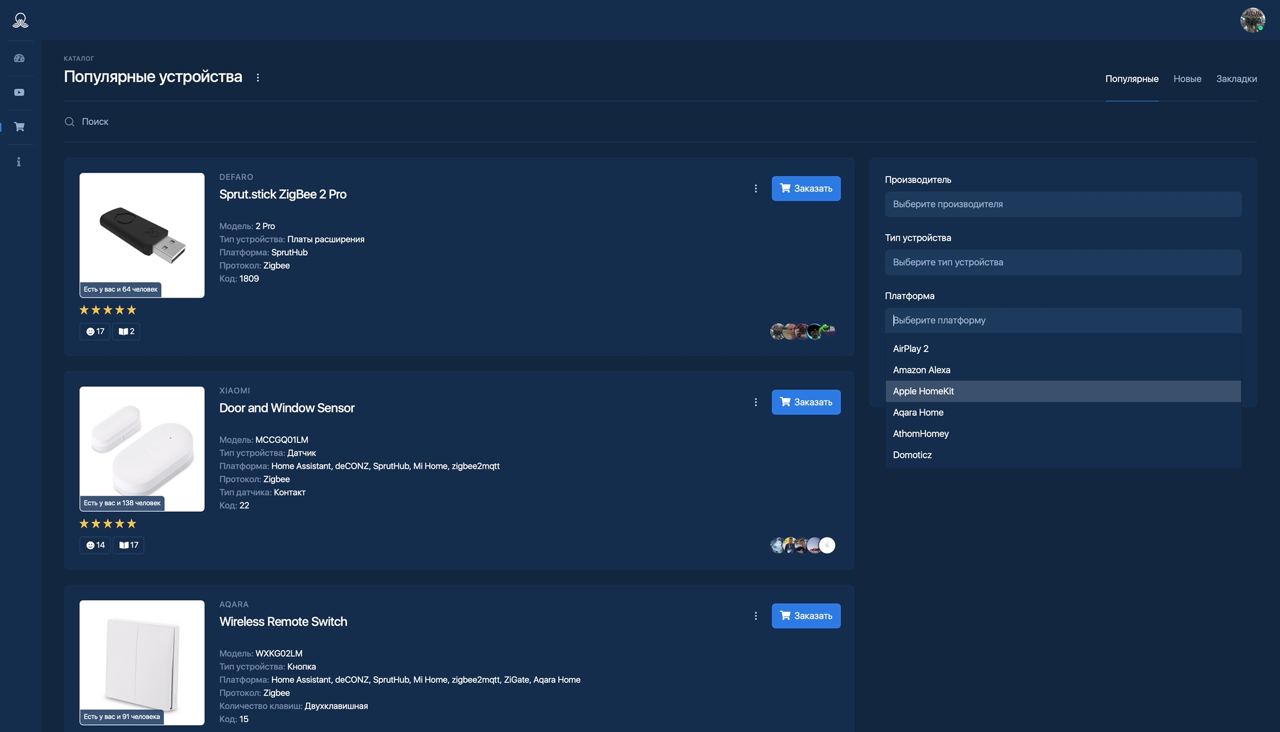The height and width of the screenshot is (732, 1280).
Task: Open the info icon in sidebar
Action: click(19, 162)
